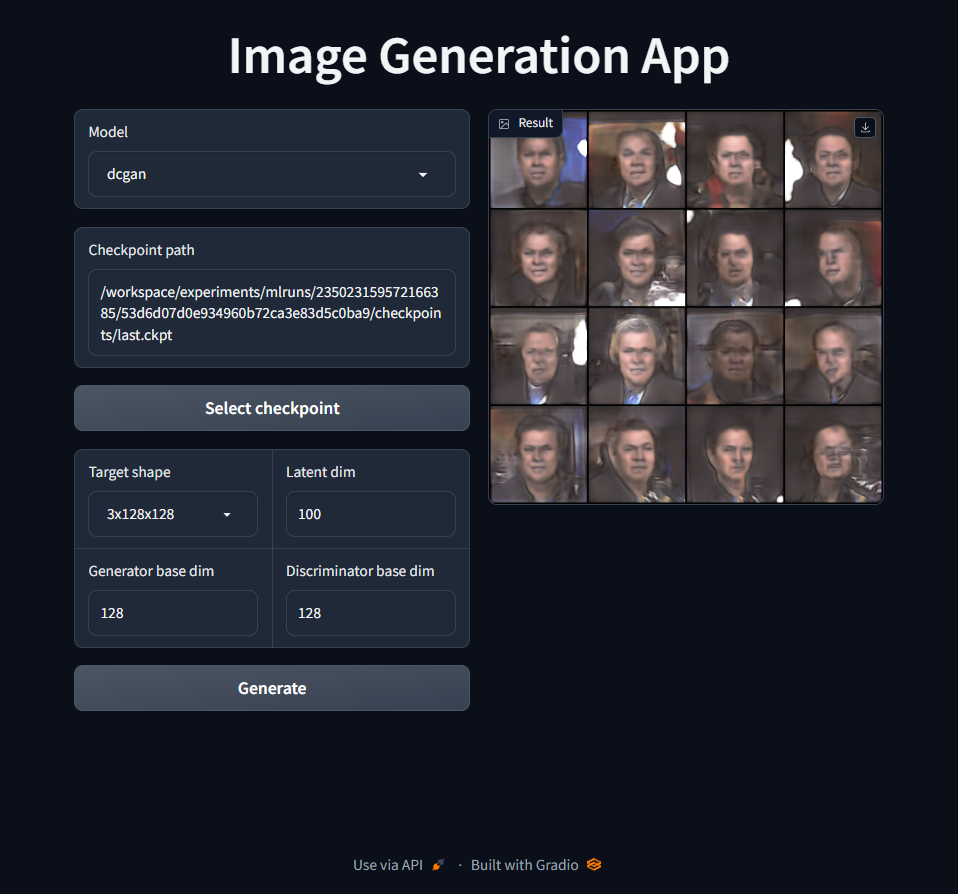Click the Target shape dropdown arrow

pos(227,515)
